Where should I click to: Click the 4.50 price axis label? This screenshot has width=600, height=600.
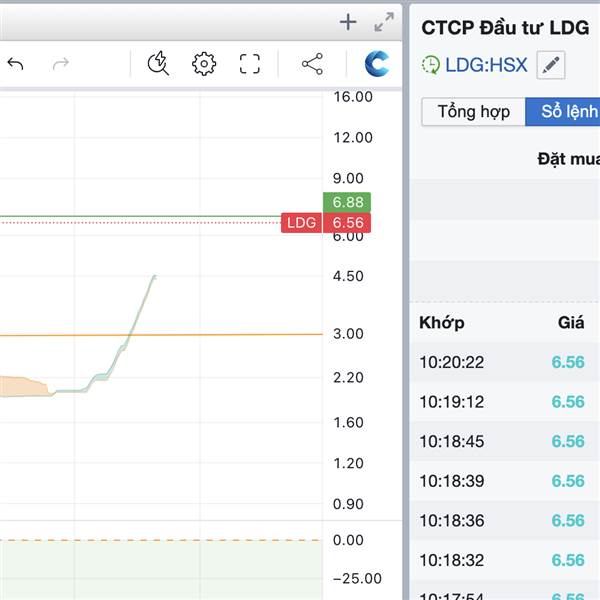click(348, 276)
